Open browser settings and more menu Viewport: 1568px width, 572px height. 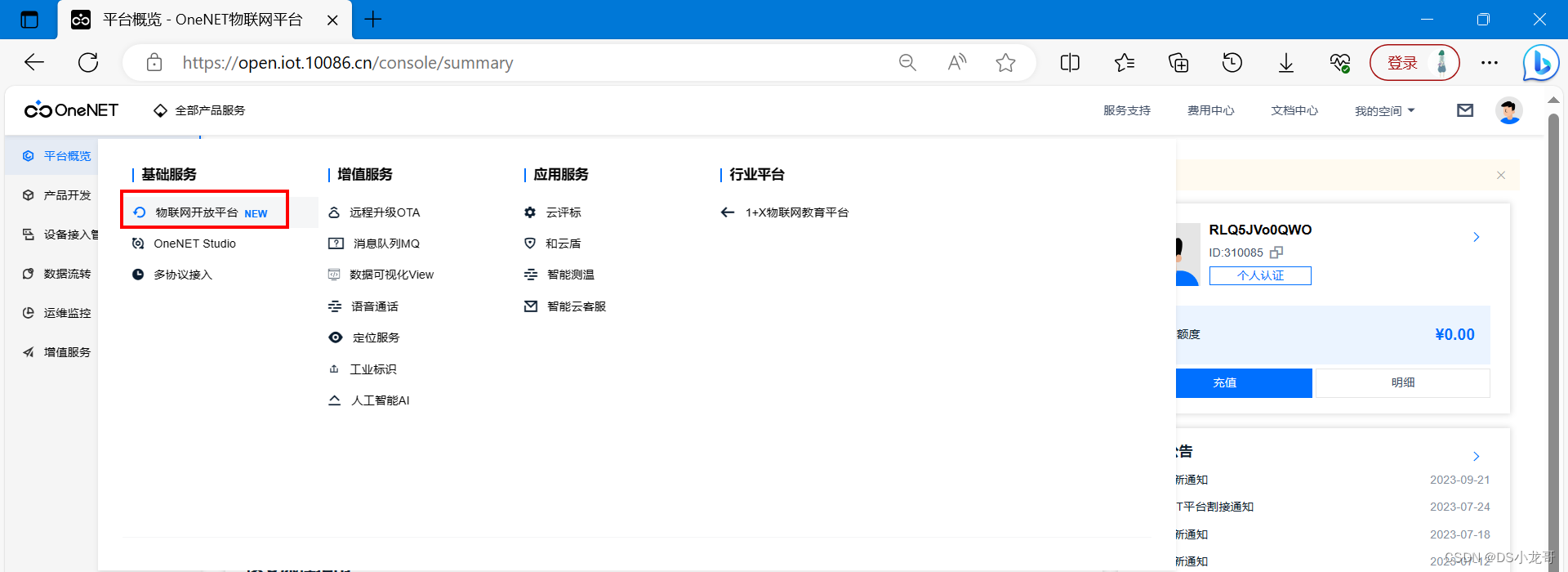(1490, 63)
